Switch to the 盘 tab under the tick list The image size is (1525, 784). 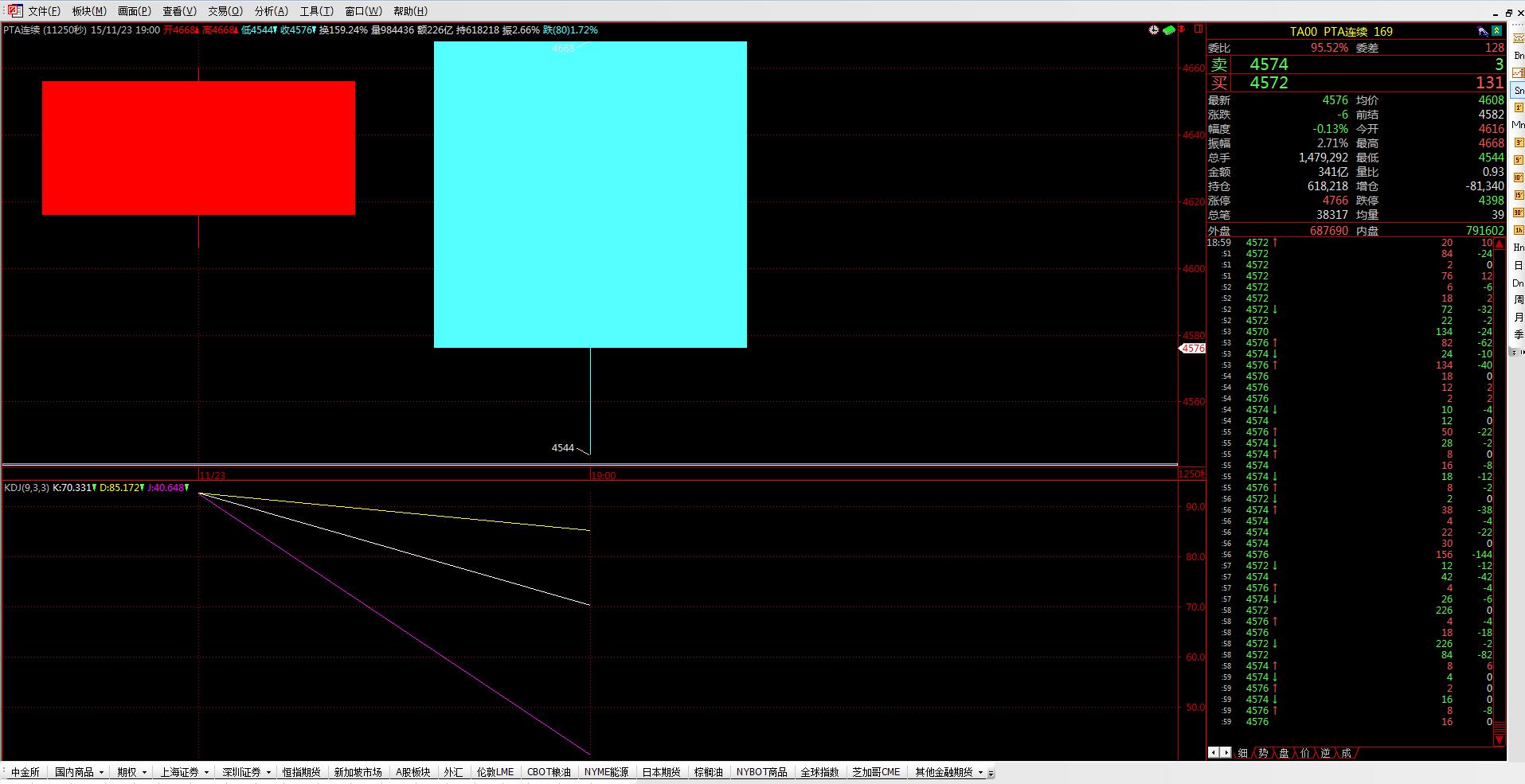(x=1285, y=753)
